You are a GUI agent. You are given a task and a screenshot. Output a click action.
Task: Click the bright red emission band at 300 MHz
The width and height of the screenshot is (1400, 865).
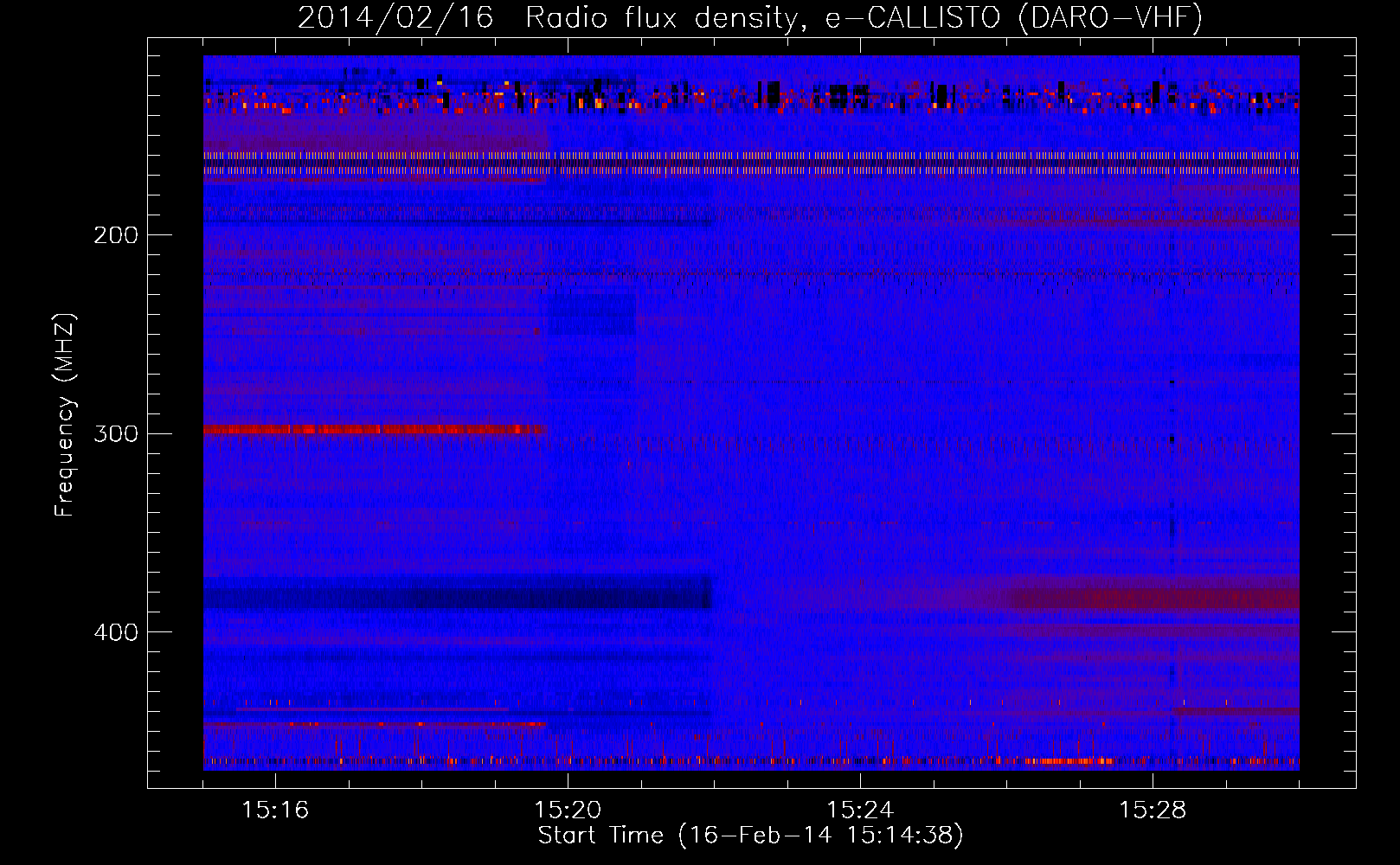point(374,430)
